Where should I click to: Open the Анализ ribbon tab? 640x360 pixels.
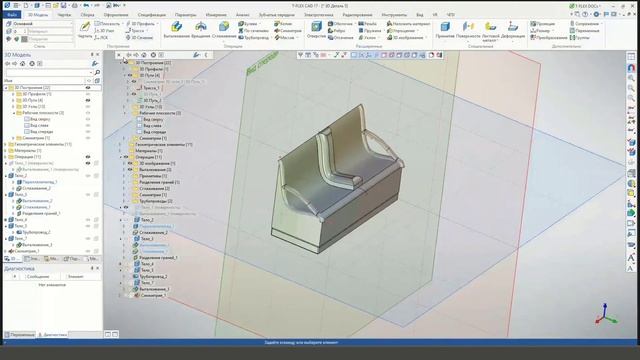click(242, 15)
